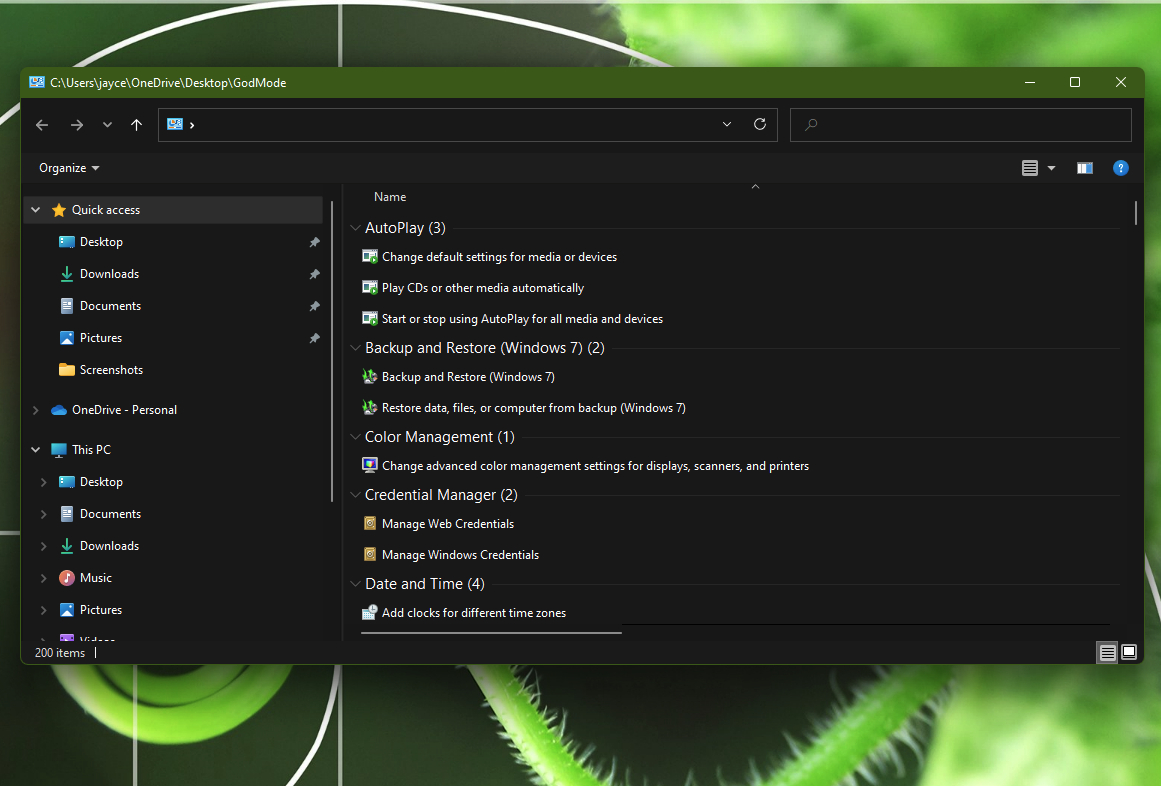Select OneDrive - Personal

(x=124, y=410)
